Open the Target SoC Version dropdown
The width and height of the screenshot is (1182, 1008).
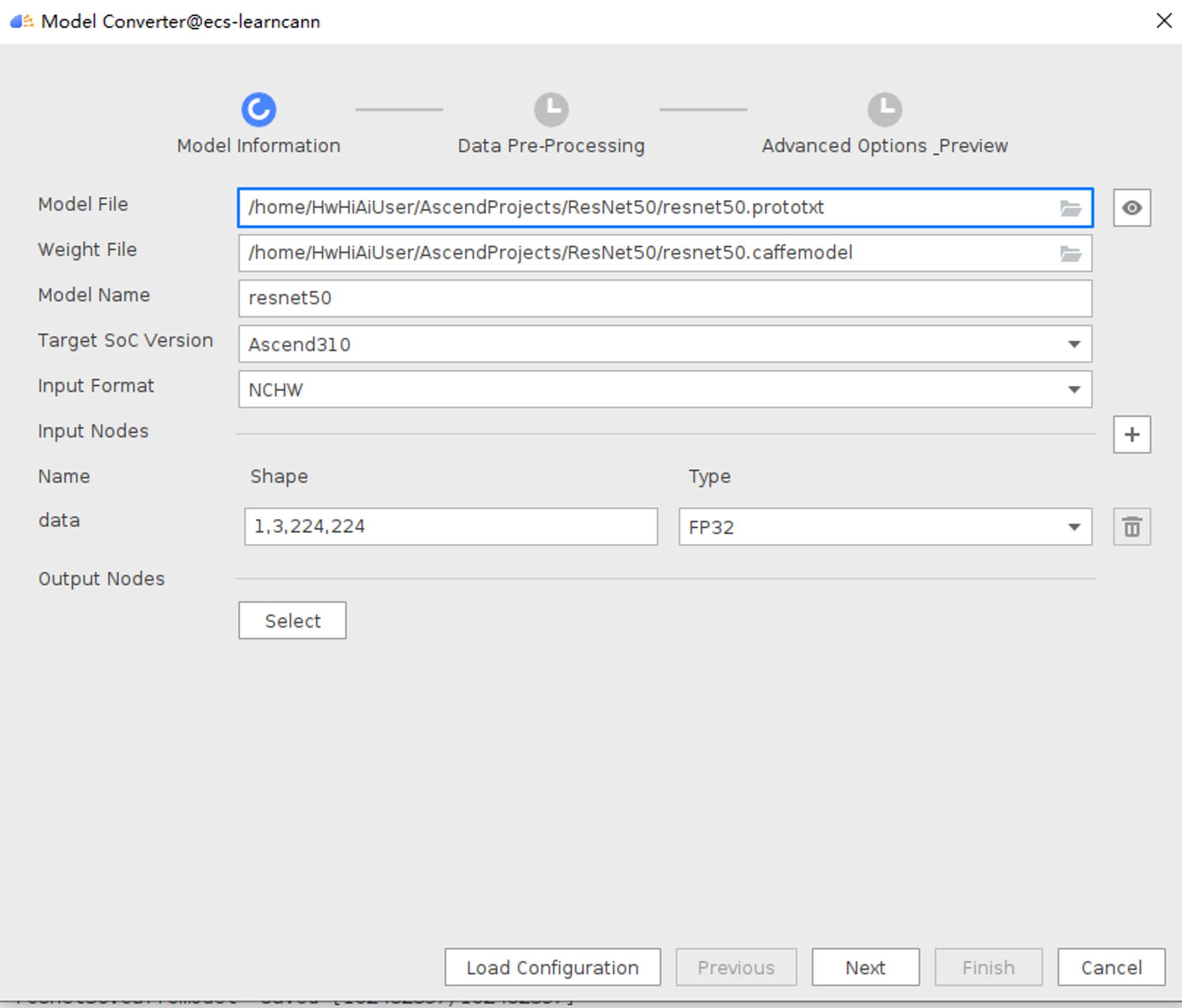point(665,344)
